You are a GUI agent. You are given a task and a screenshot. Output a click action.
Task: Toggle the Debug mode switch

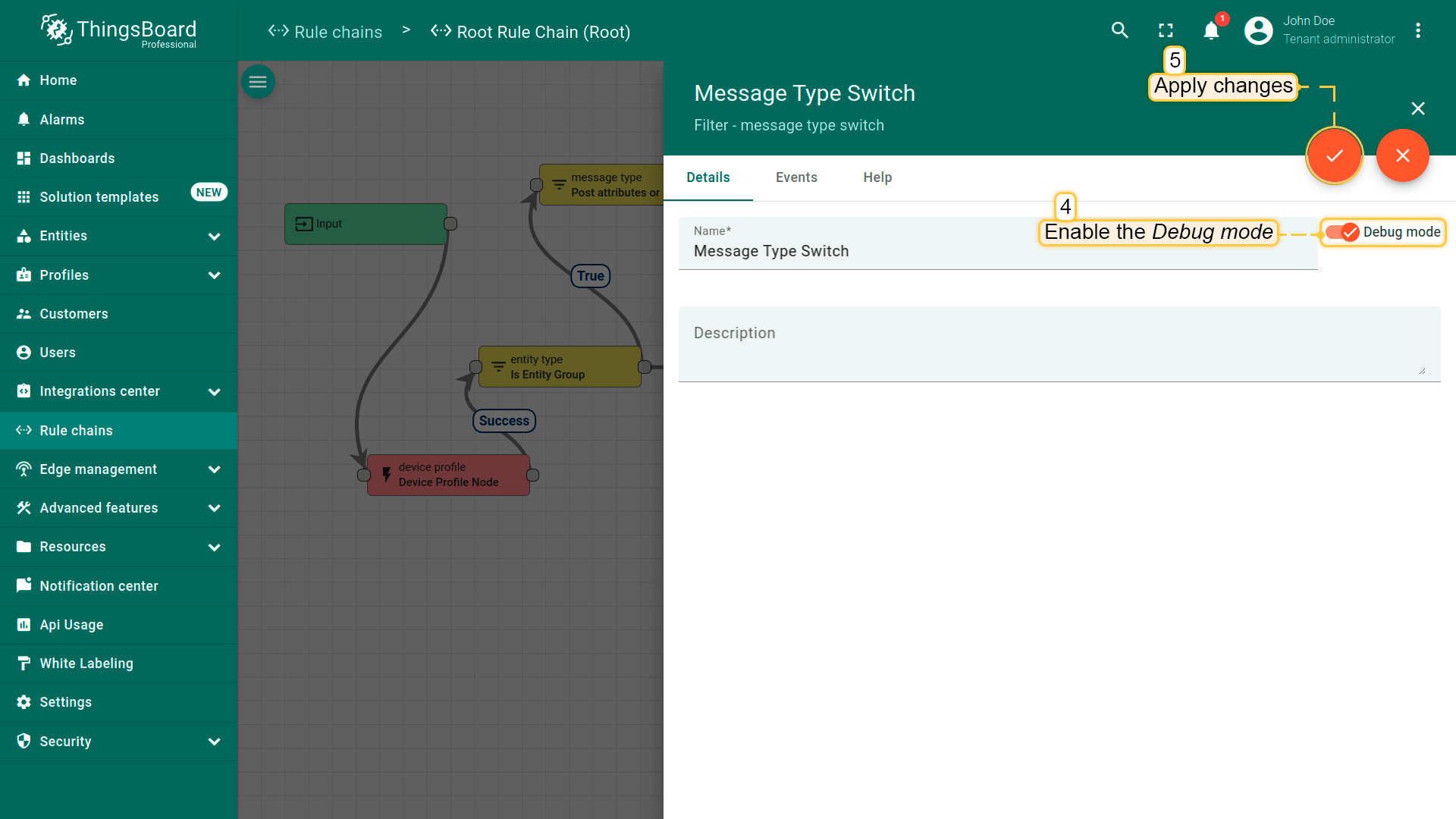1342,232
